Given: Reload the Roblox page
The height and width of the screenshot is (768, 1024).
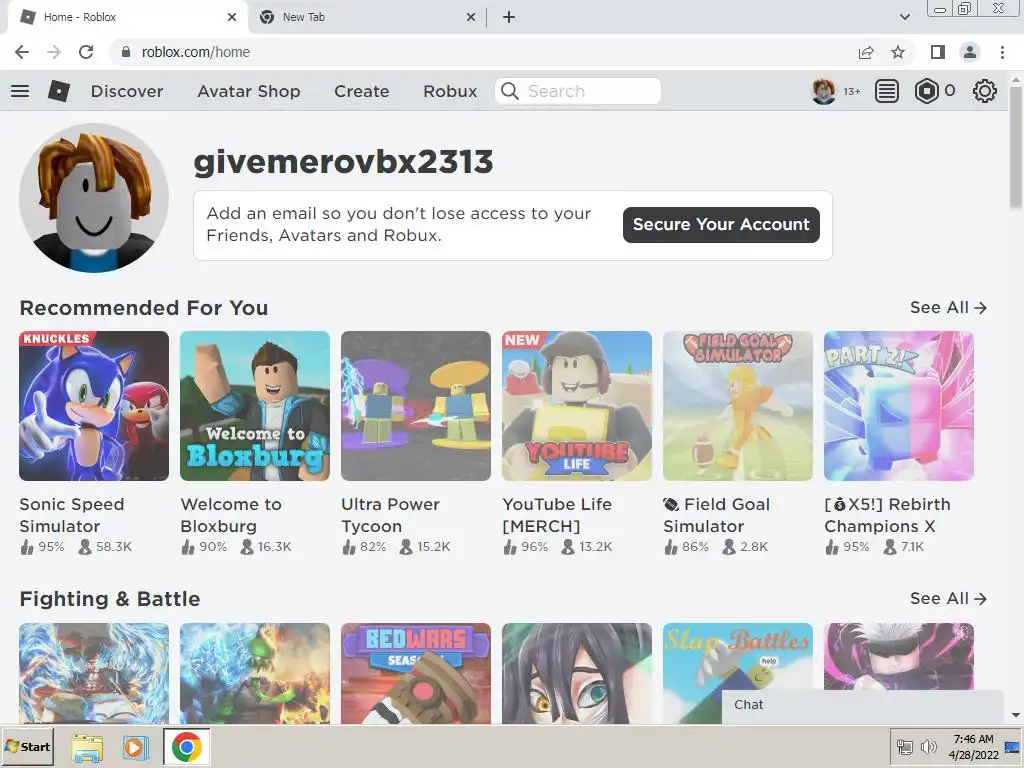Looking at the screenshot, I should [86, 52].
